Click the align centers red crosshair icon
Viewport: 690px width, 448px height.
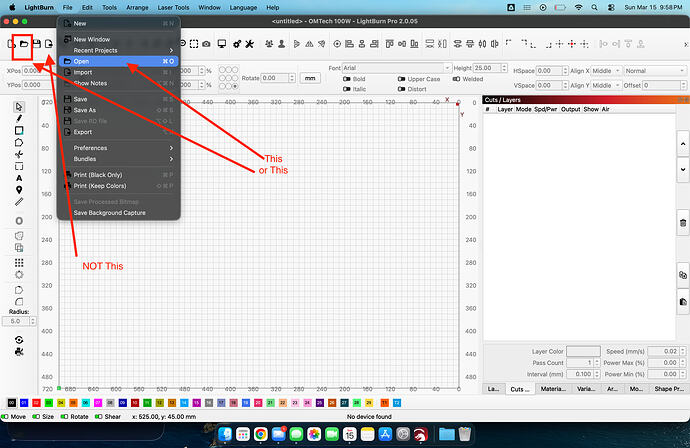[x=572, y=44]
